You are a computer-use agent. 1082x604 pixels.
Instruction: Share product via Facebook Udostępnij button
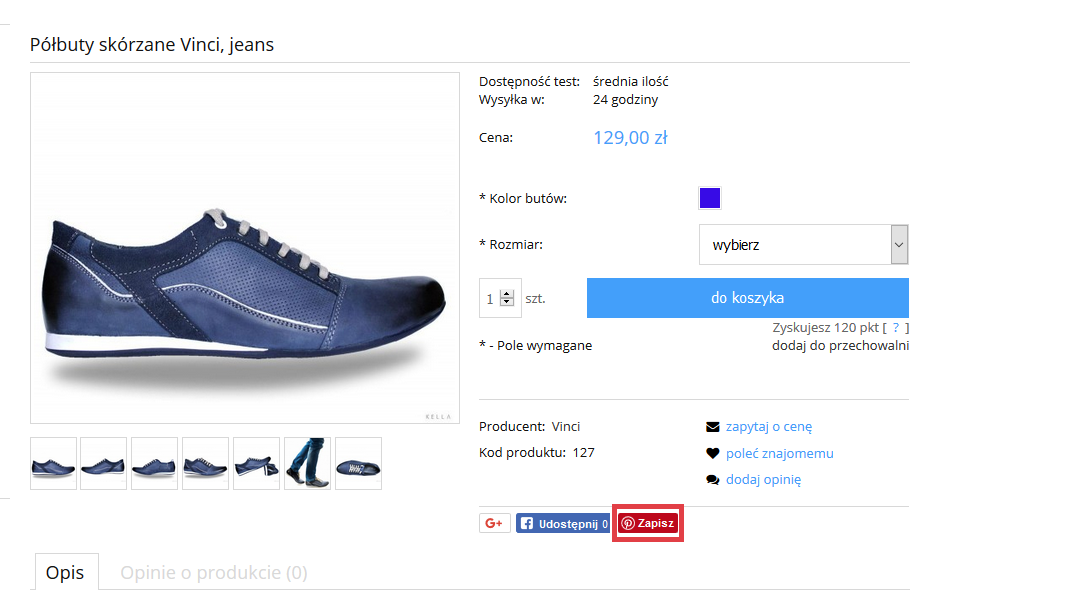(562, 523)
